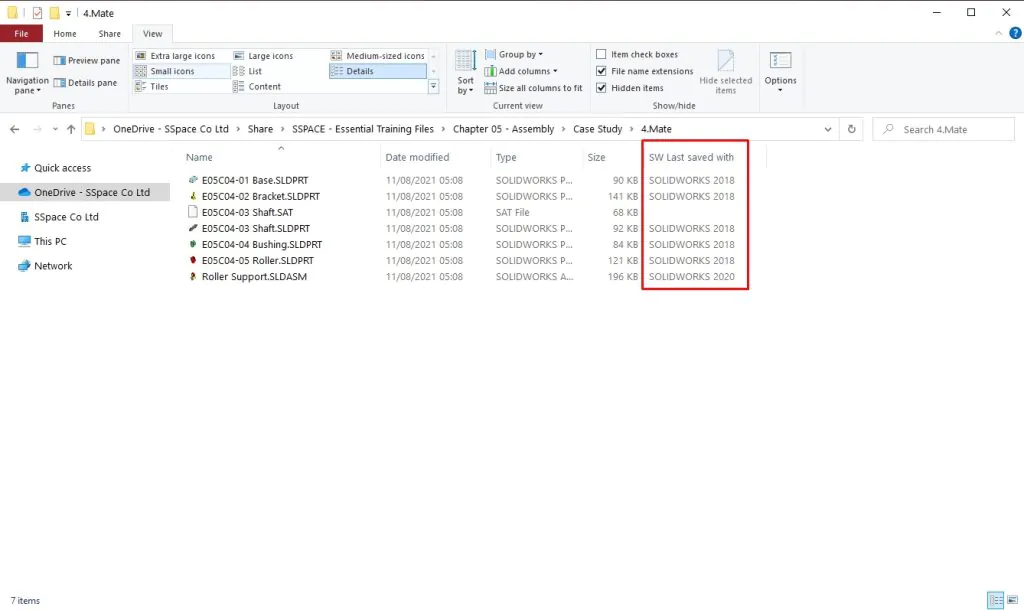Switch to the Share ribbon tab
Image resolution: width=1024 pixels, height=610 pixels.
click(x=109, y=33)
